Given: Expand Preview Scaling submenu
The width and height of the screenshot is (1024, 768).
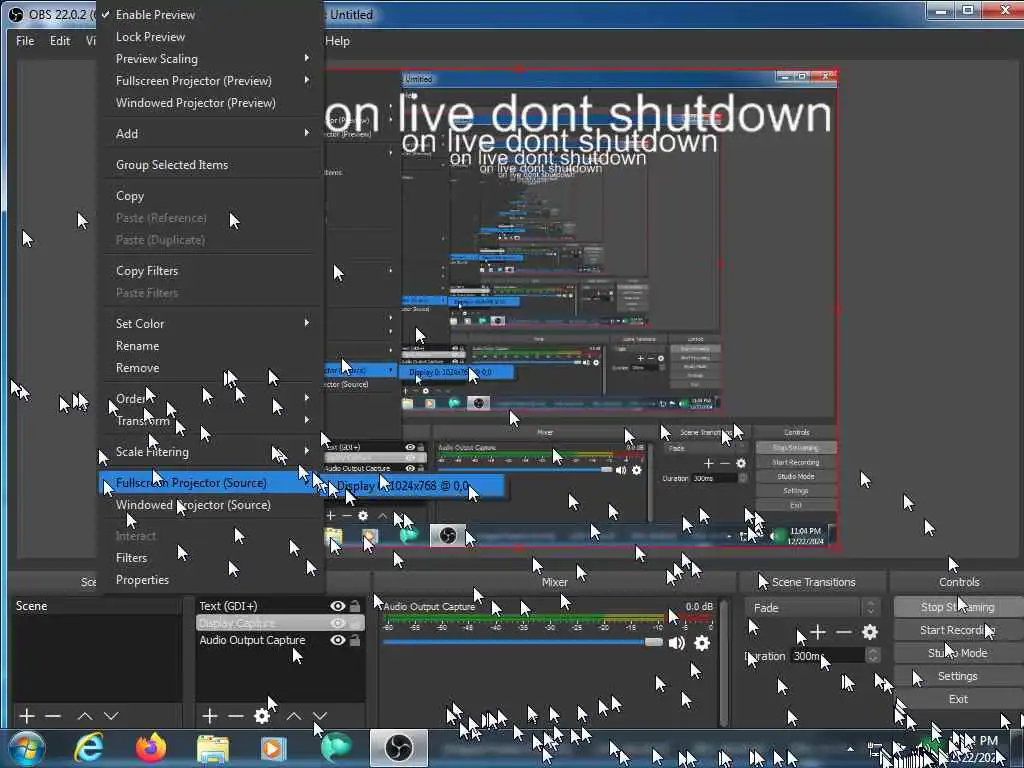Looking at the screenshot, I should click(210, 59).
